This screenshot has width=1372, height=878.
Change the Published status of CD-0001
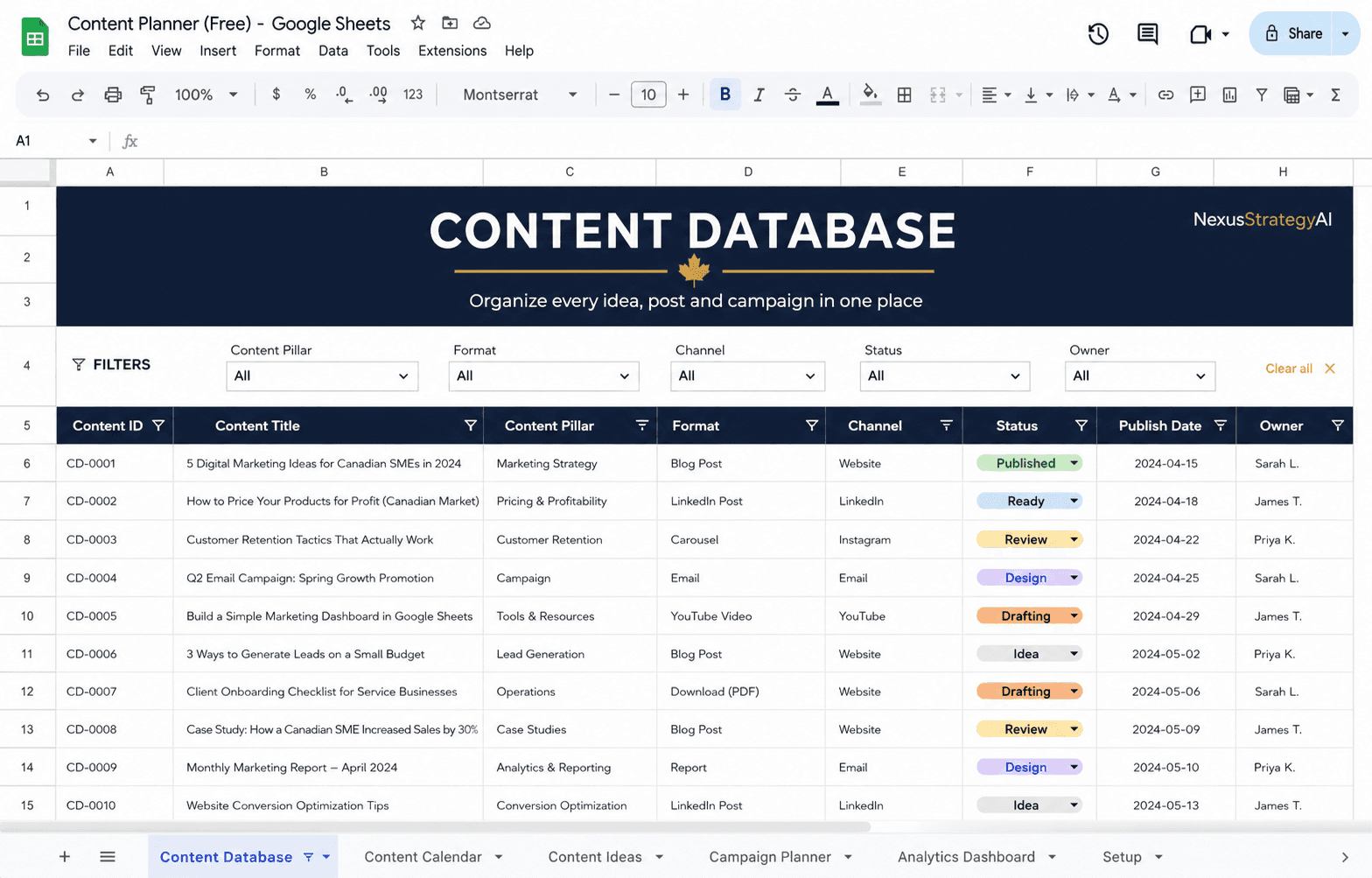(1029, 463)
